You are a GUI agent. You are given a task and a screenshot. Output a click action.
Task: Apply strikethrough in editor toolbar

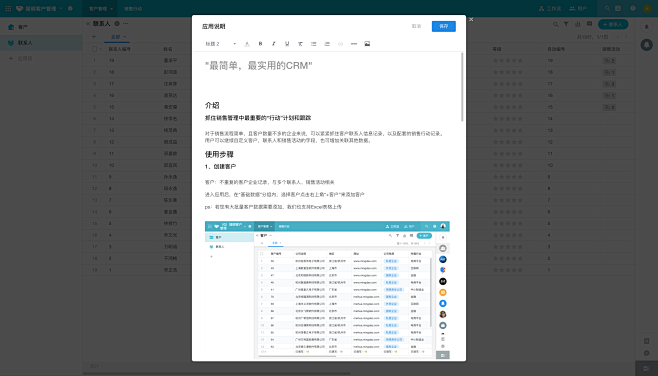300,44
